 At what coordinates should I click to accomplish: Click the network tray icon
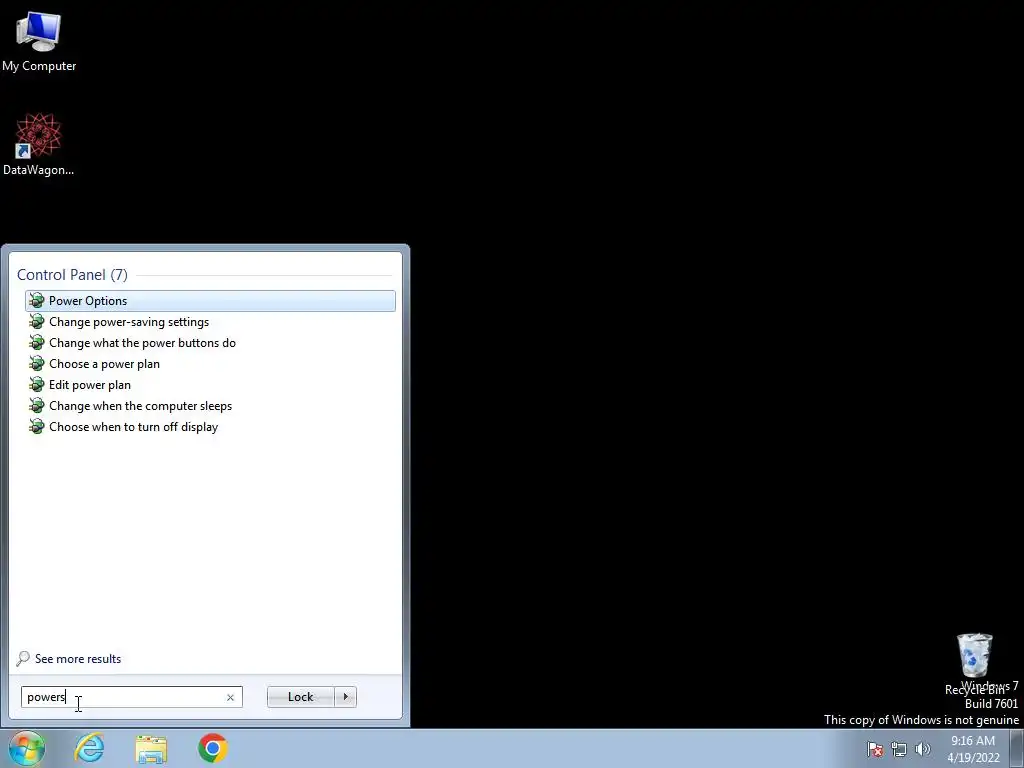click(x=899, y=749)
